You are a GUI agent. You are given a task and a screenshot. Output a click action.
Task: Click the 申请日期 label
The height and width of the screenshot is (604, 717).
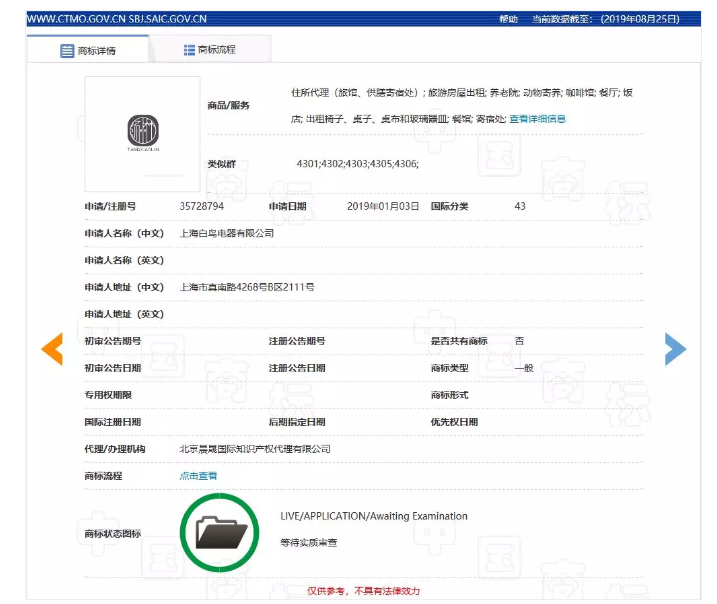pyautogui.click(x=287, y=206)
